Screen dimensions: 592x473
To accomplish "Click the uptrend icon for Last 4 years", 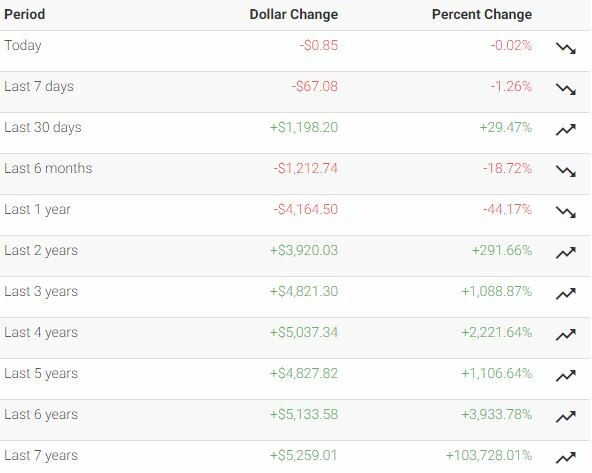I will [566, 335].
